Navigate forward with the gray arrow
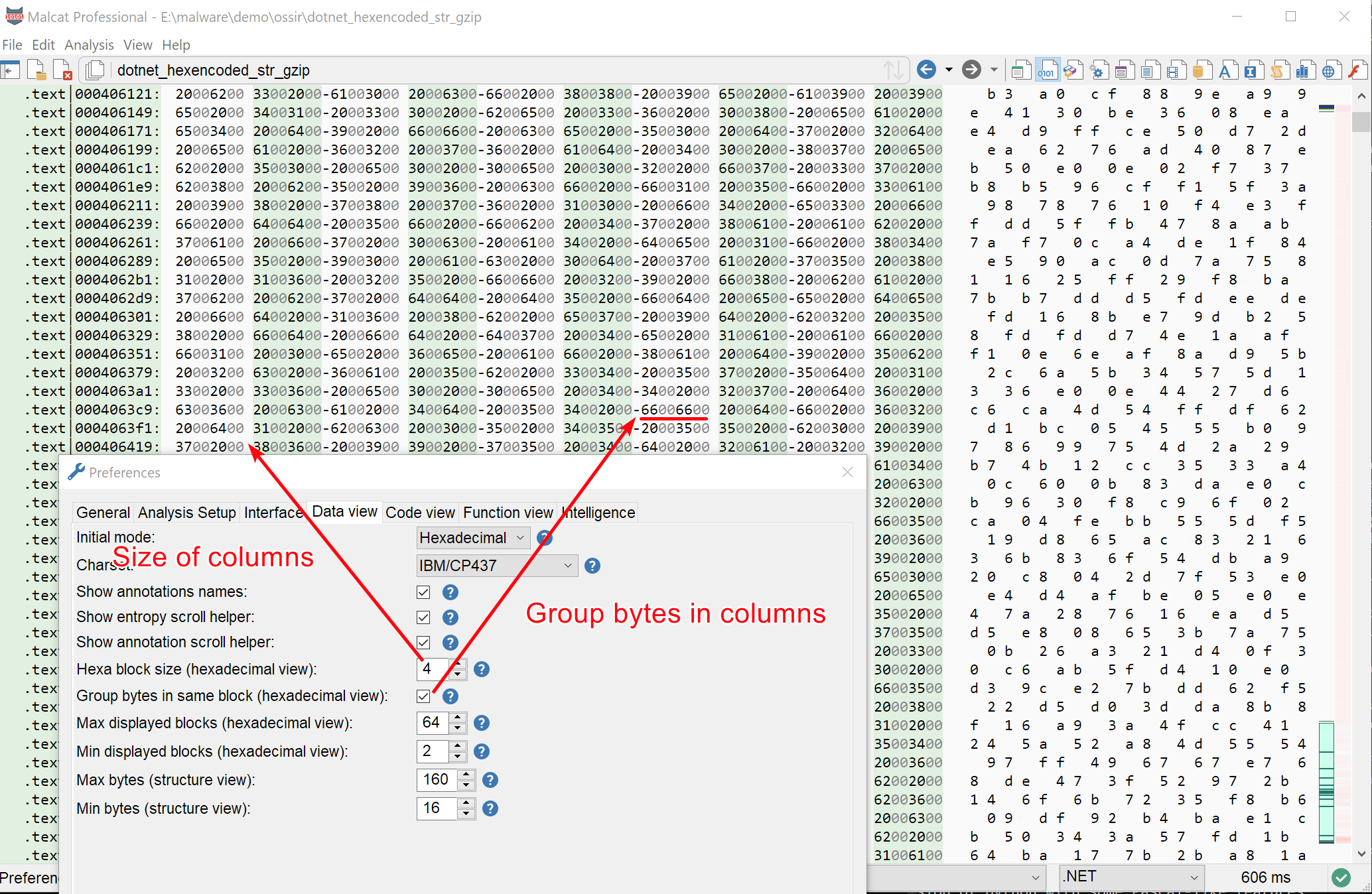 971,69
